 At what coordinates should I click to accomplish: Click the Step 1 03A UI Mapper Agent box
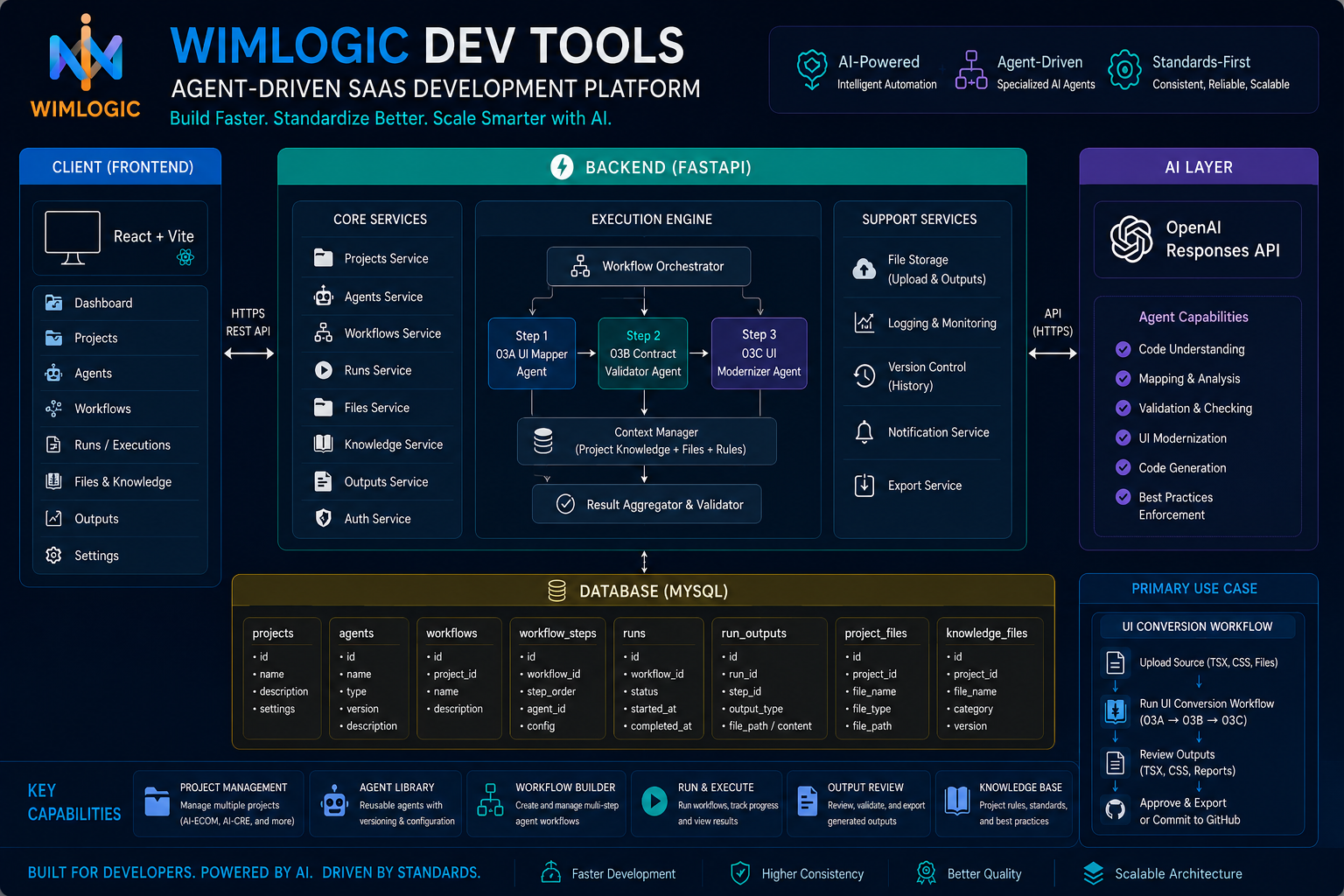coord(532,353)
